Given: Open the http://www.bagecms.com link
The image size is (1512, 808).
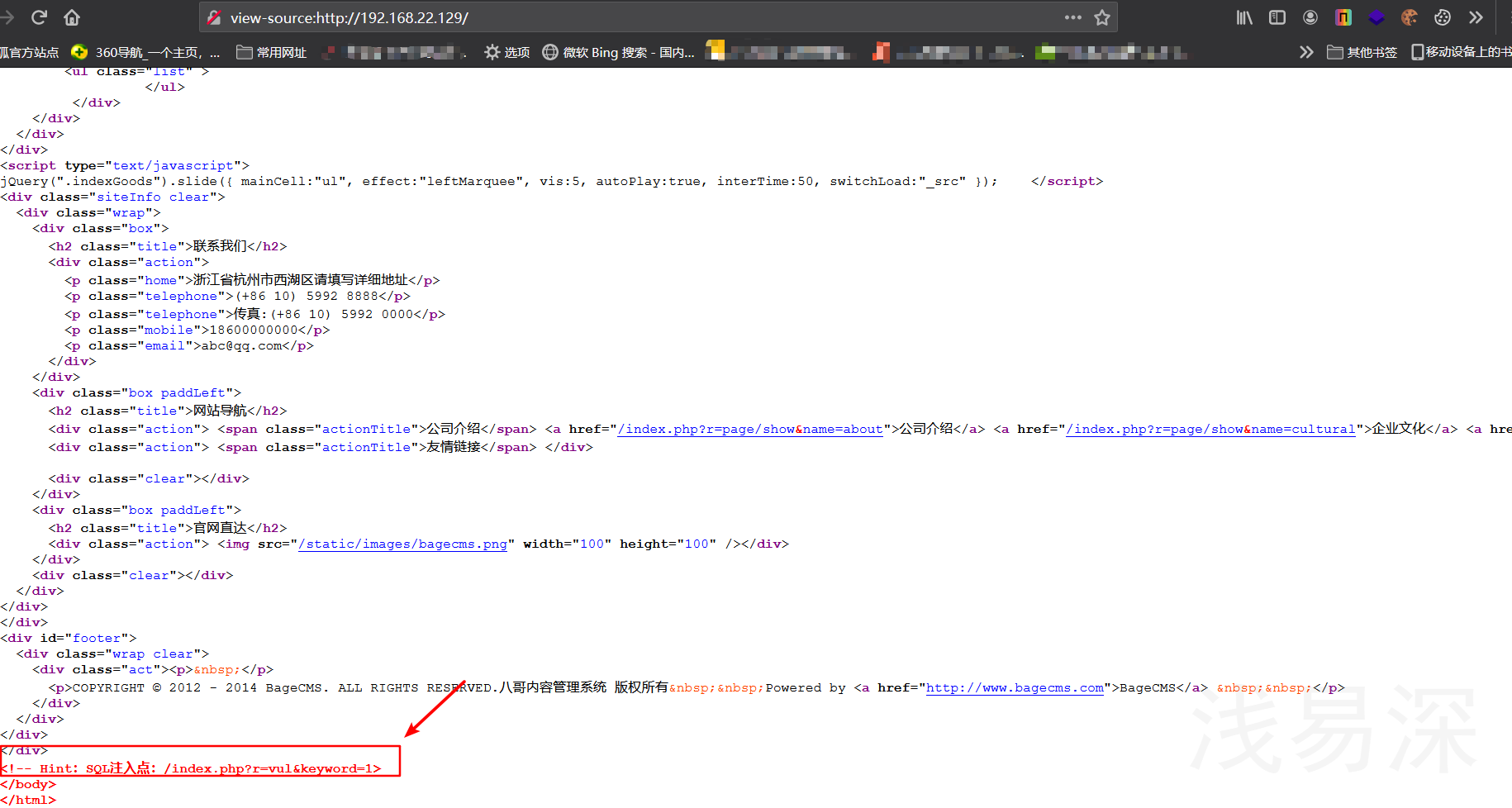Looking at the screenshot, I should (1015, 687).
